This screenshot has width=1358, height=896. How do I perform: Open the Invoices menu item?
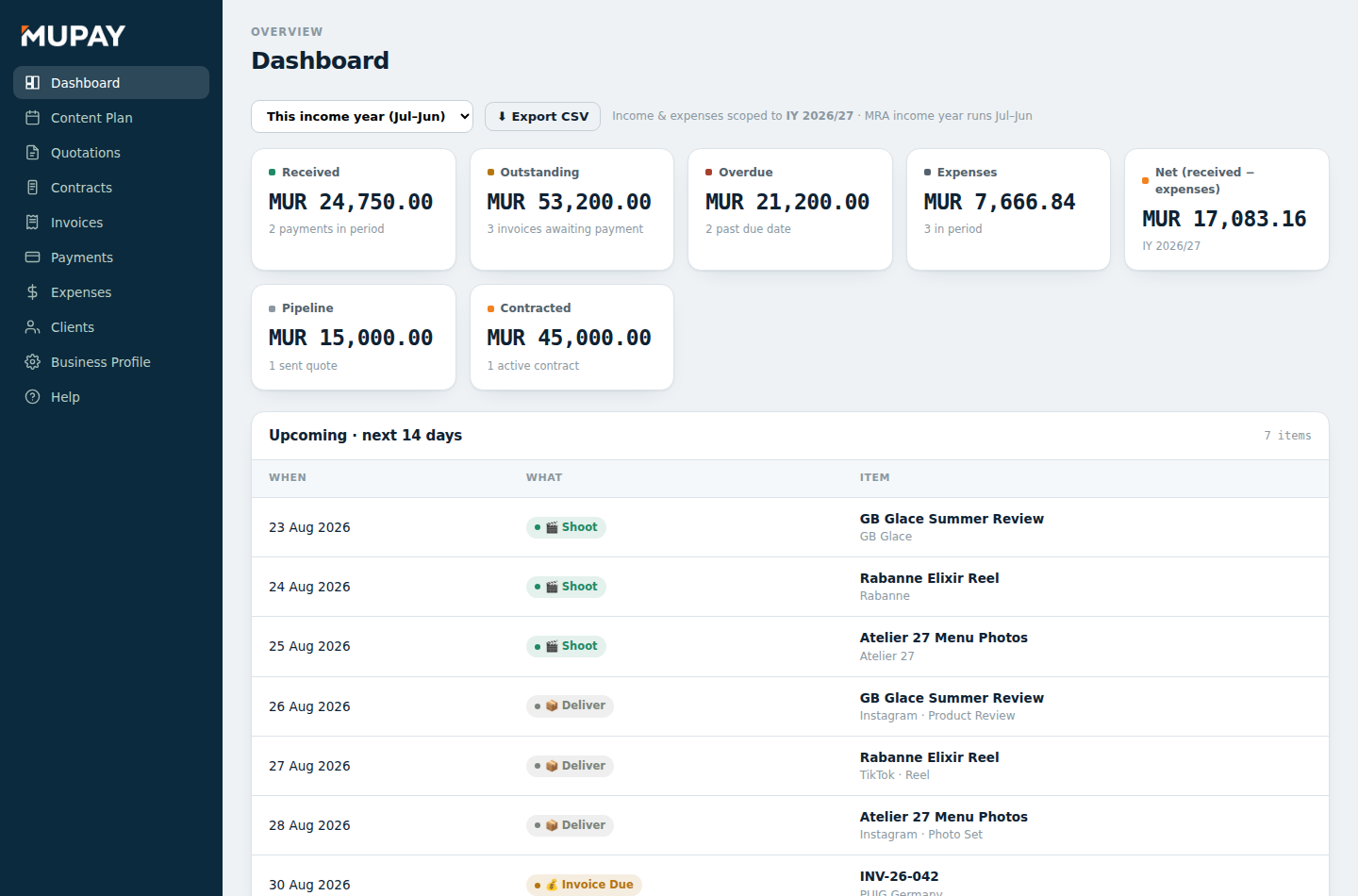[x=111, y=223]
